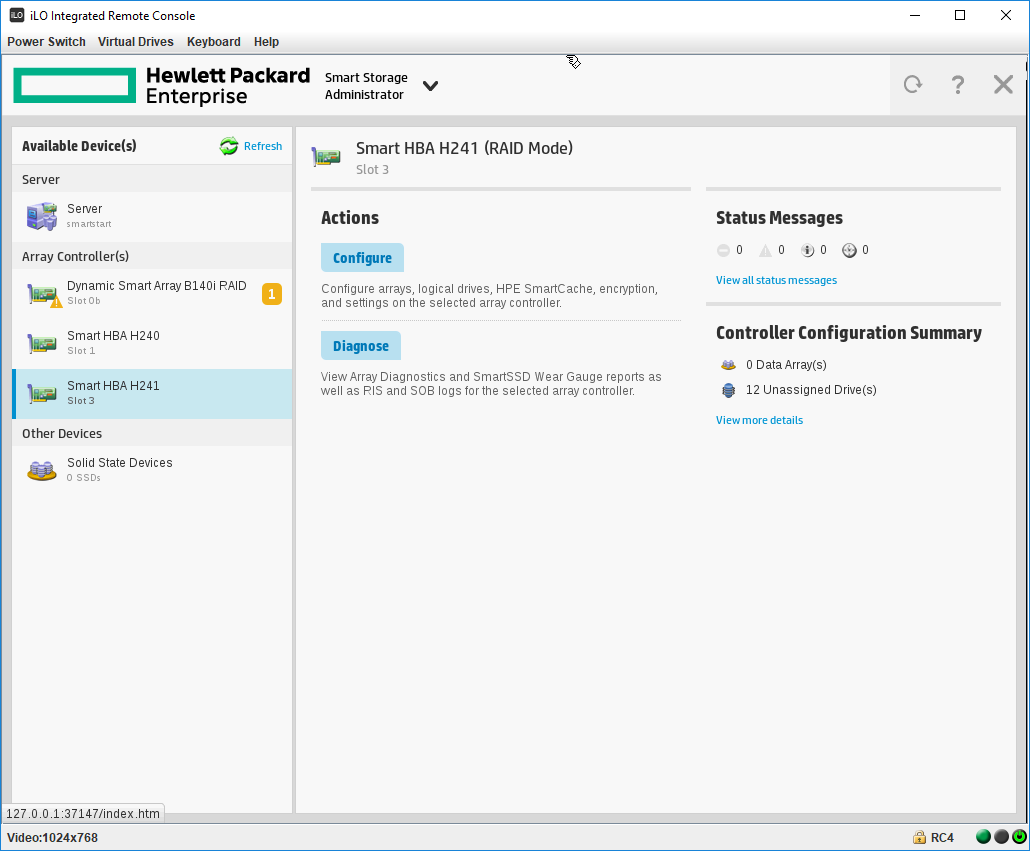Viewport: 1030px width, 851px height.
Task: Select Dynamic Smart Array B140i RAID
Action: point(152,293)
